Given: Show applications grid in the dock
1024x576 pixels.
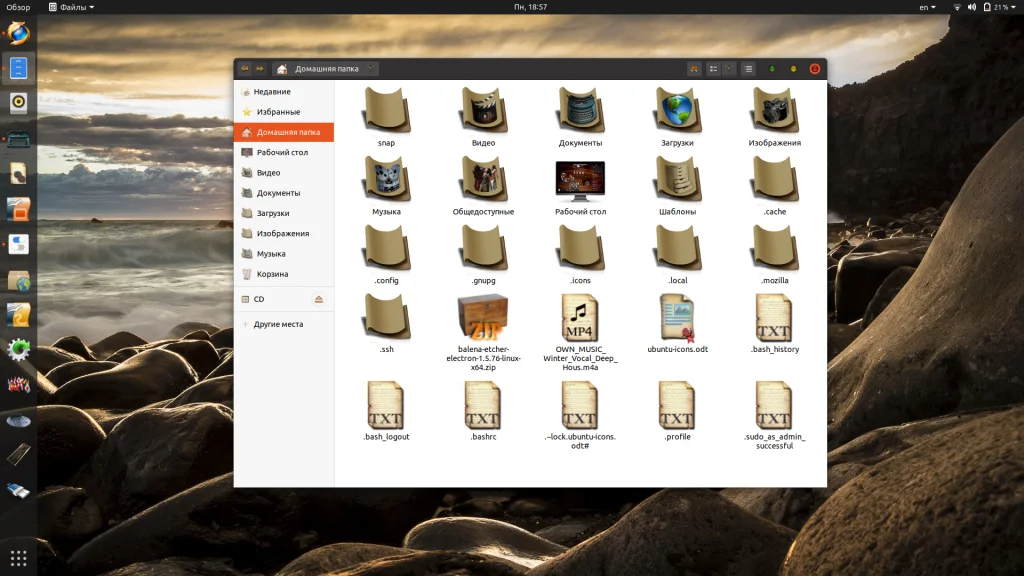Looking at the screenshot, I should click(18, 557).
